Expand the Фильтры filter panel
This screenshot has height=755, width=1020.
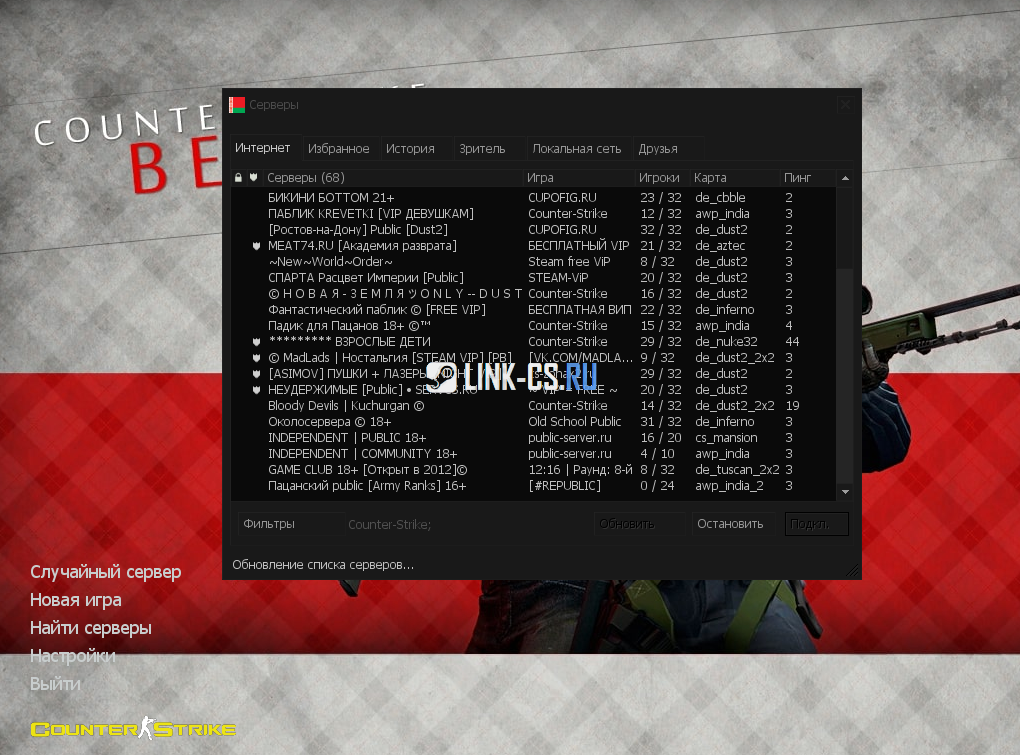tap(289, 524)
